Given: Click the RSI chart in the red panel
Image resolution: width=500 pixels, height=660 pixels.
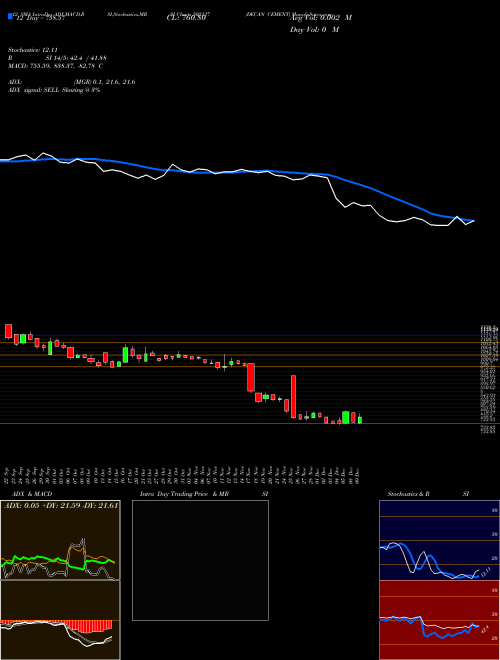Looking at the screenshot, I should tap(439, 620).
